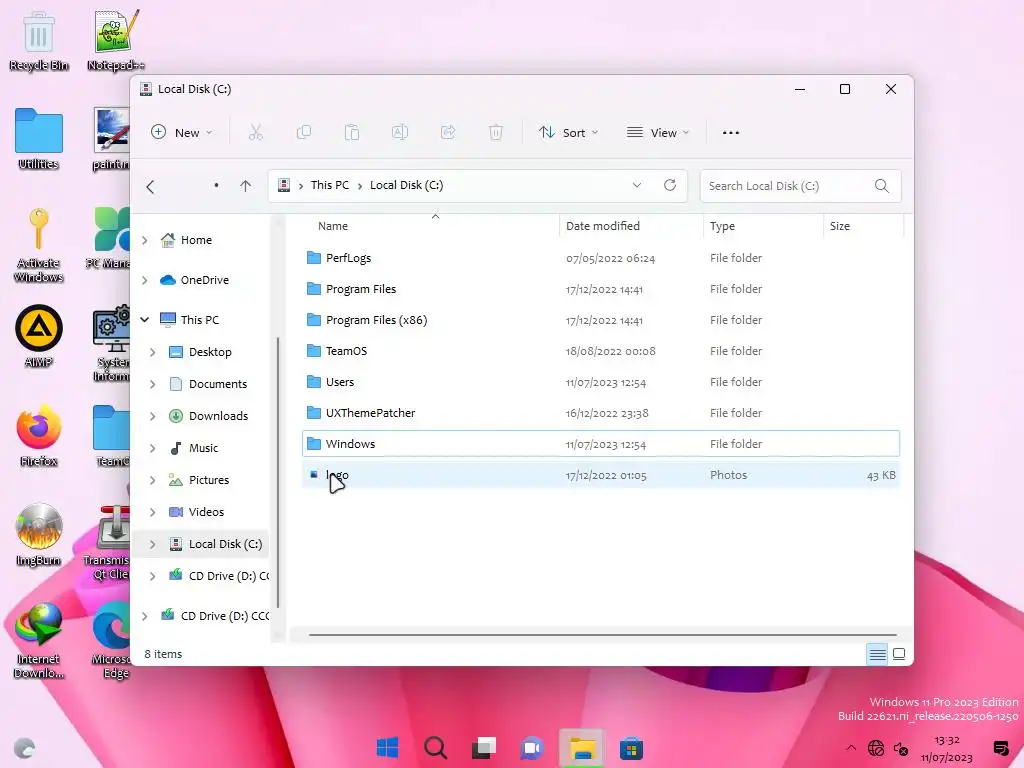1024x768 pixels.
Task: Open Windows Start button on taskbar
Action: click(387, 748)
